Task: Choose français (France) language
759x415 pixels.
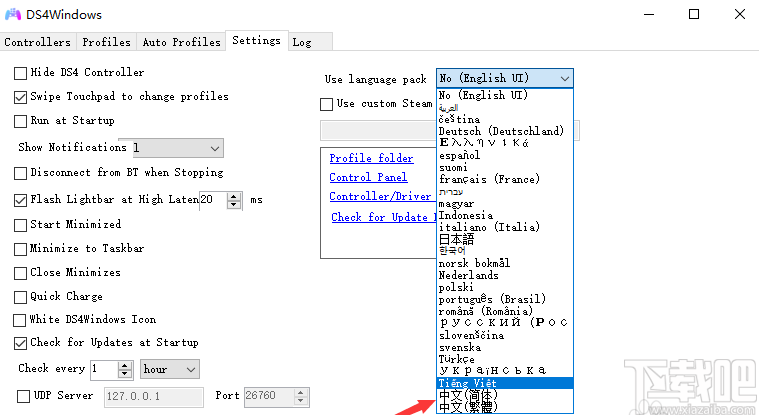Action: point(505,179)
